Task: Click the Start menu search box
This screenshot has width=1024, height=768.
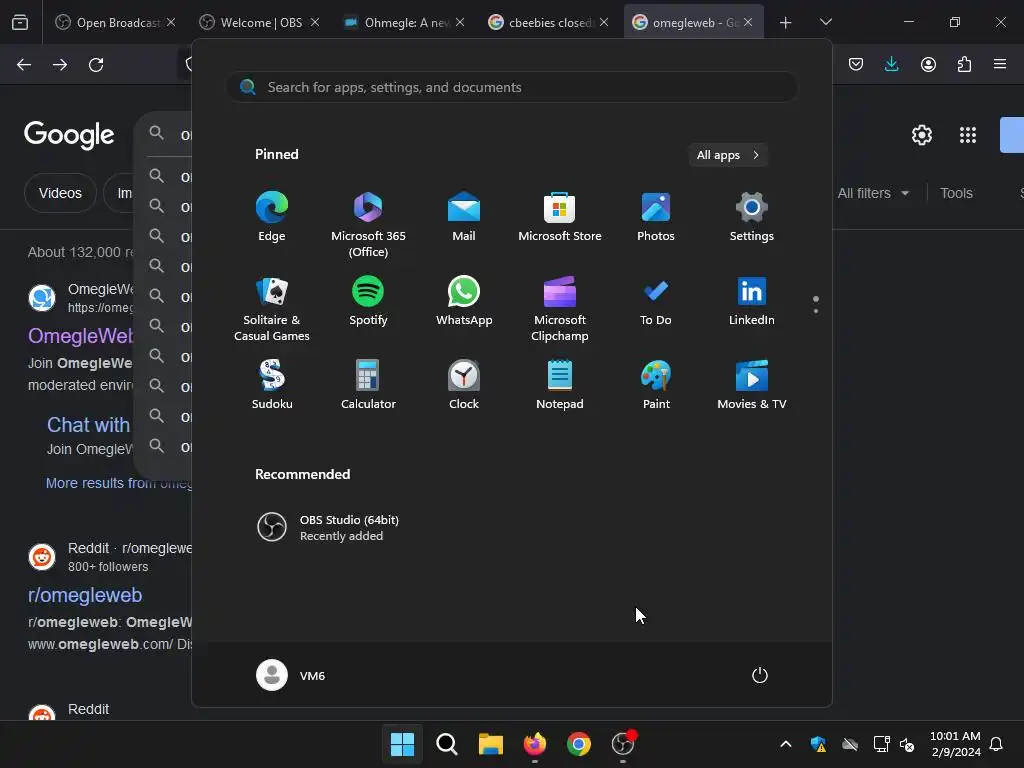Action: tap(512, 87)
